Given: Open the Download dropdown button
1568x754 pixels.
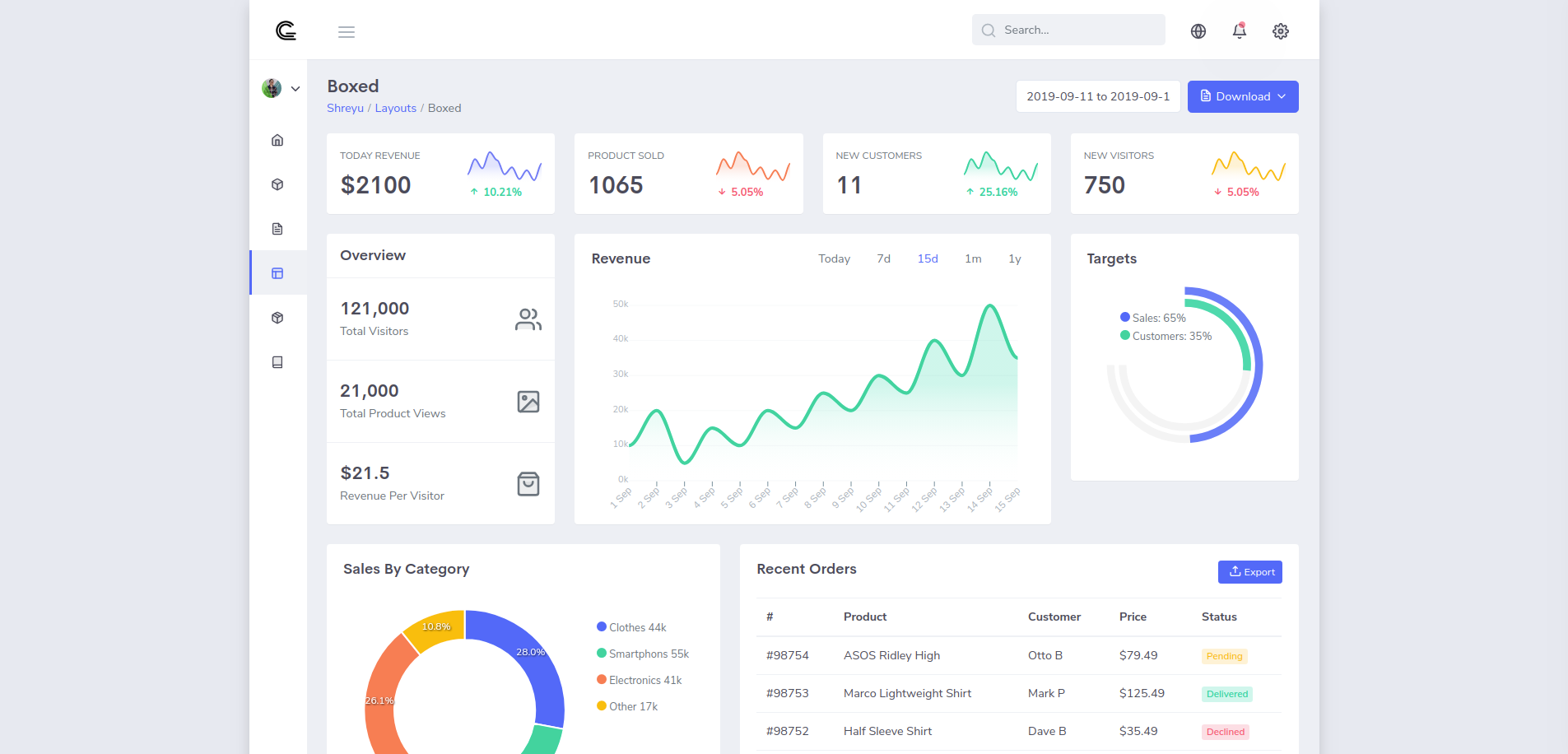Looking at the screenshot, I should coord(1243,96).
